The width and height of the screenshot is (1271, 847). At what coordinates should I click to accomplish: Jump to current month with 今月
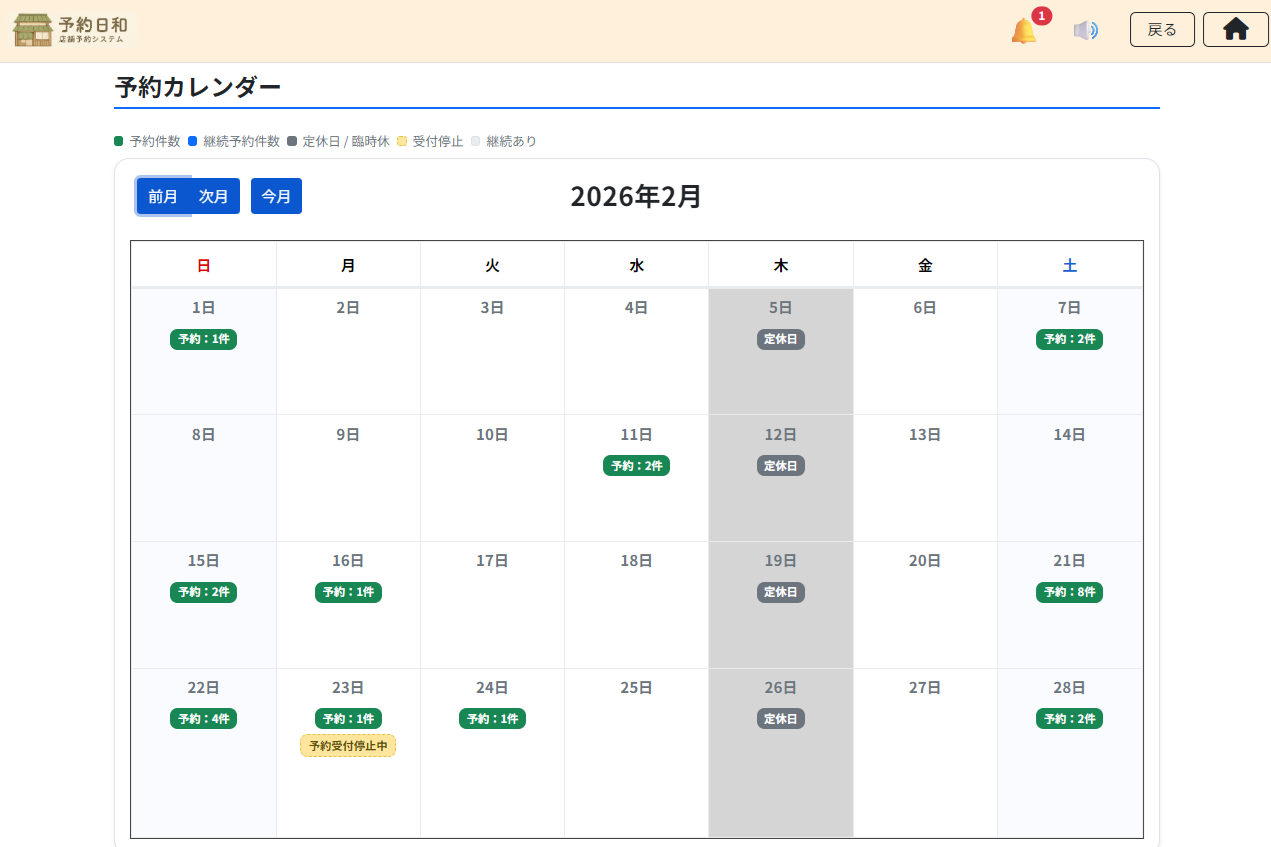(276, 196)
